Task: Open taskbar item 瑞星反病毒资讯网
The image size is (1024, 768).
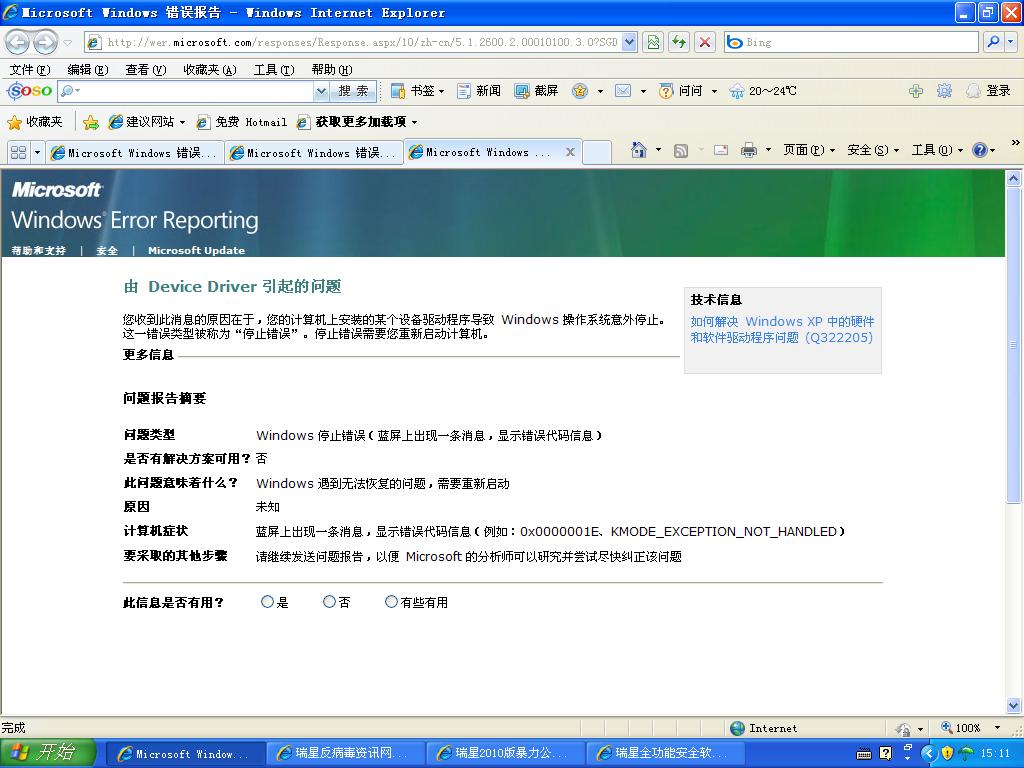Action: click(x=344, y=753)
